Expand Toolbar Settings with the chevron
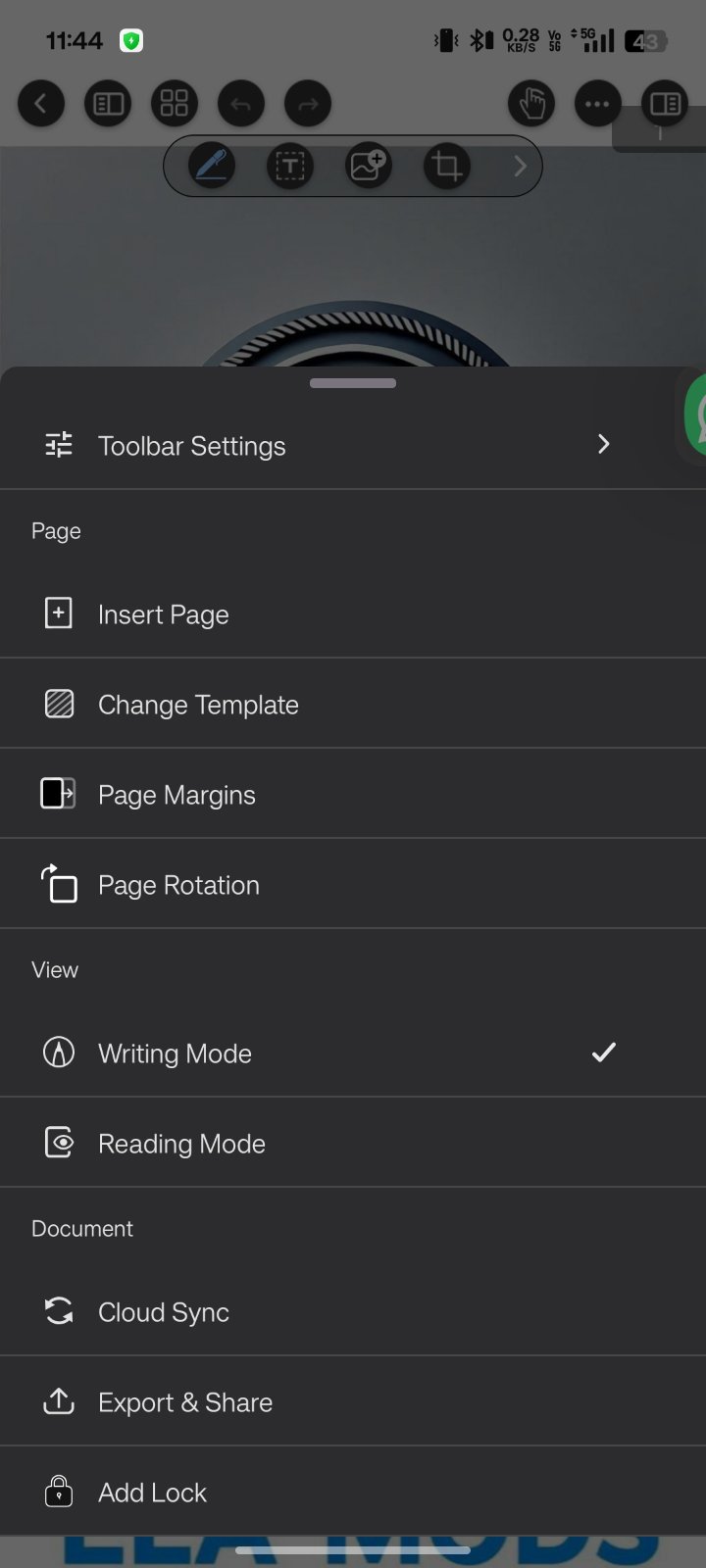706x1568 pixels. pos(604,445)
